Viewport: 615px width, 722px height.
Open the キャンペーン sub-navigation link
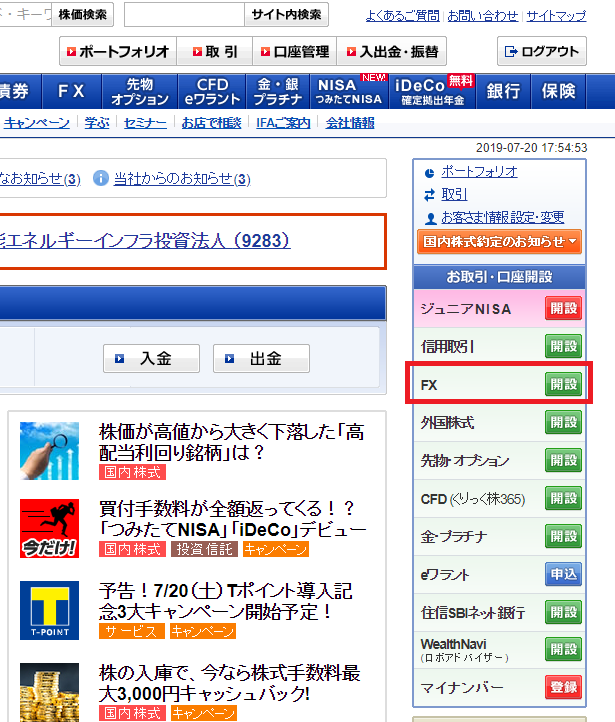pyautogui.click(x=37, y=123)
